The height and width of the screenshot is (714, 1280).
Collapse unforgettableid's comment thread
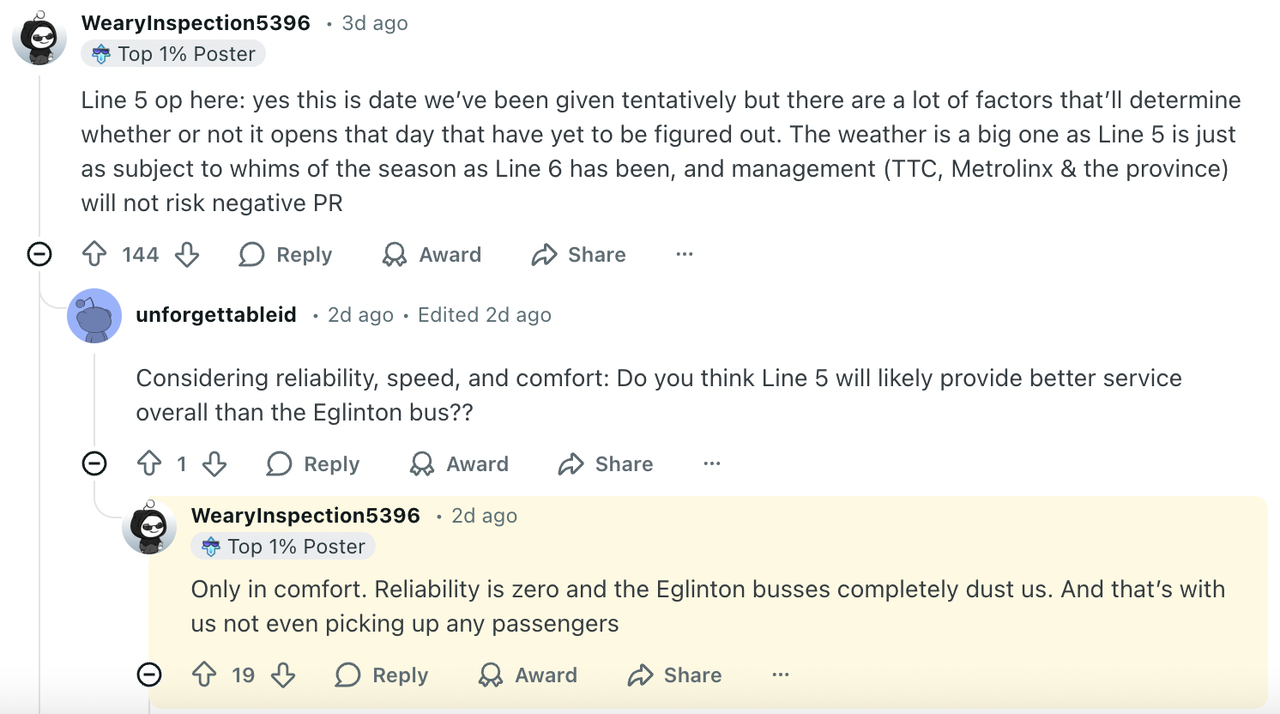(x=94, y=463)
